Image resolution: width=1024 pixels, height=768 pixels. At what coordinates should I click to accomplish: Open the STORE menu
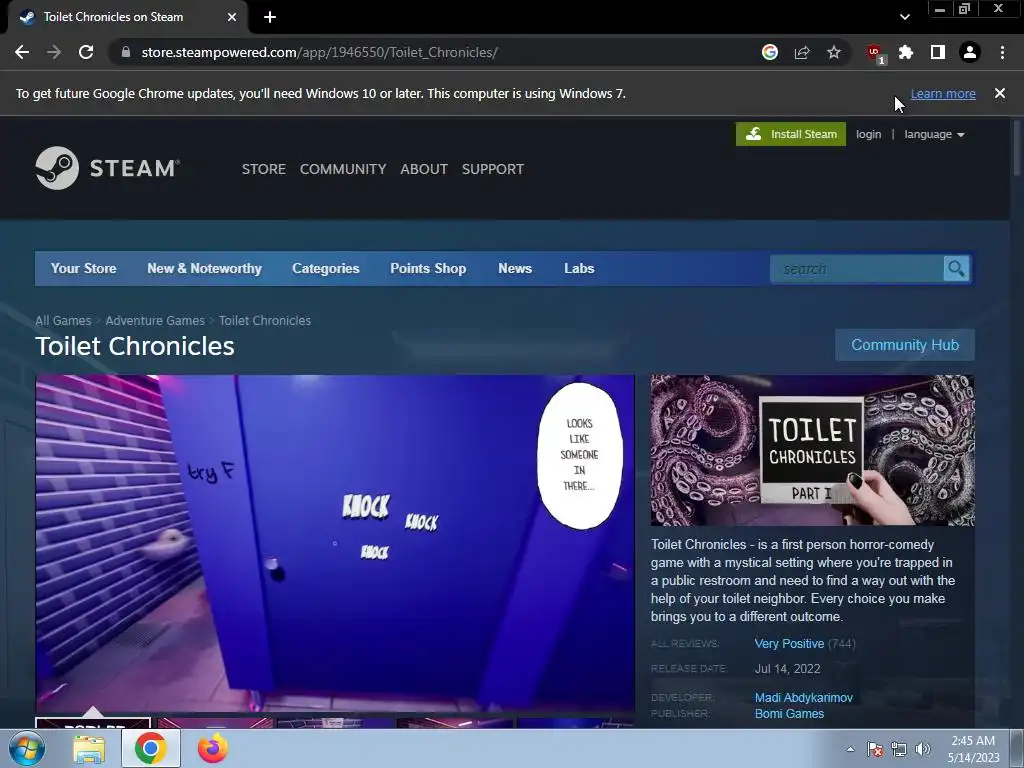click(x=264, y=169)
